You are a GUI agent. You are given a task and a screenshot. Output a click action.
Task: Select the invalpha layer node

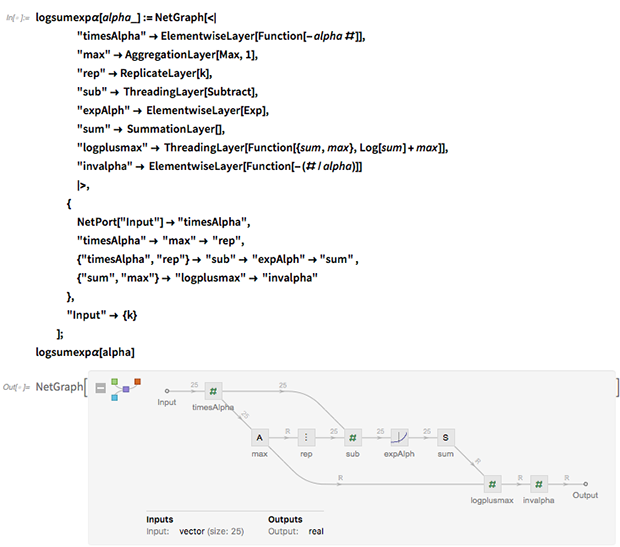pos(539,482)
